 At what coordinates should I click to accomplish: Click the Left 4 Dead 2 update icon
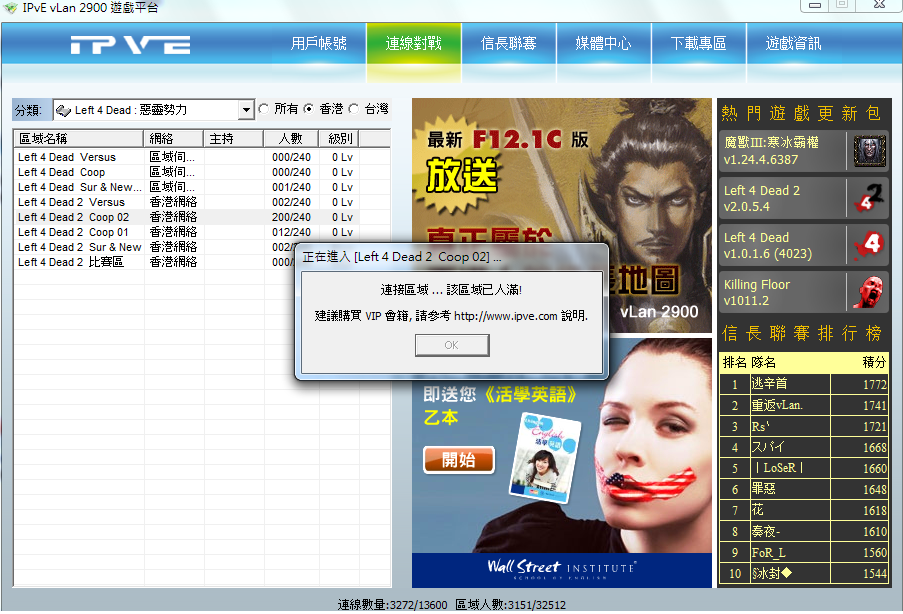(869, 199)
